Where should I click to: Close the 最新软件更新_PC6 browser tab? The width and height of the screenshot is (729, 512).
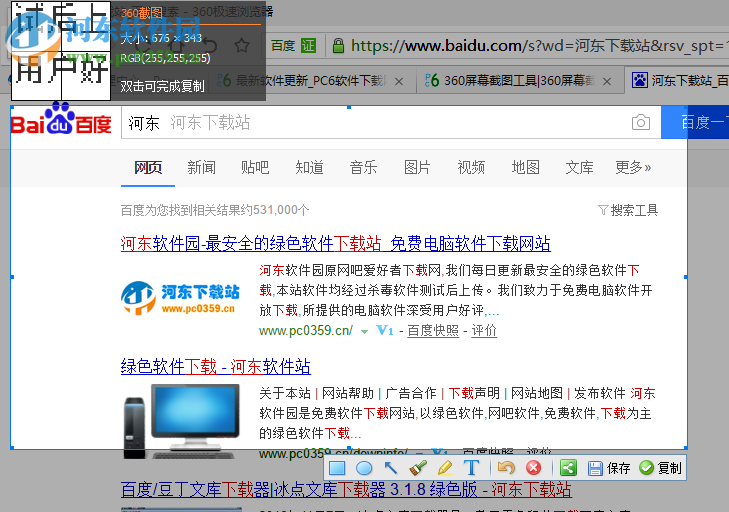click(399, 82)
